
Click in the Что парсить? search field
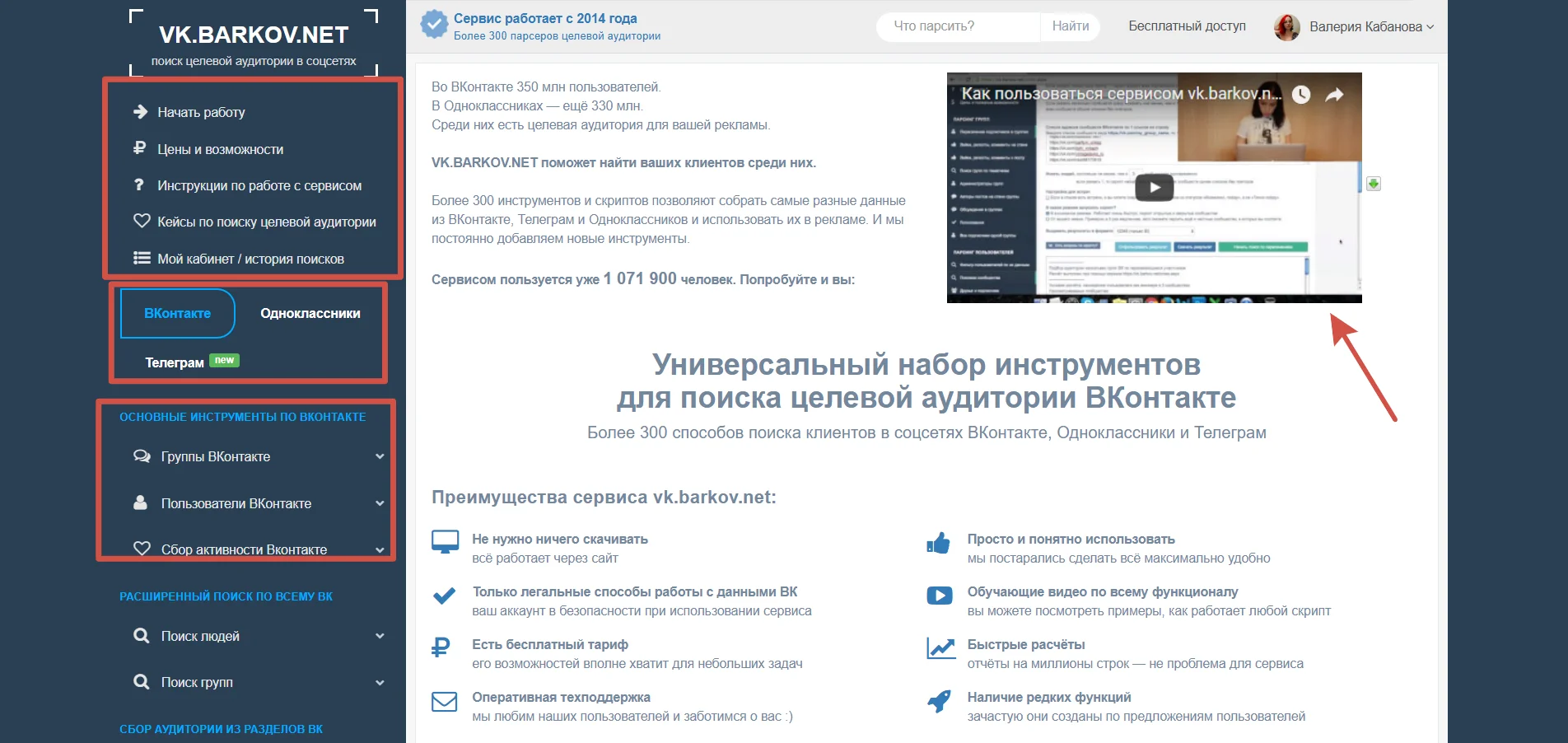[959, 26]
